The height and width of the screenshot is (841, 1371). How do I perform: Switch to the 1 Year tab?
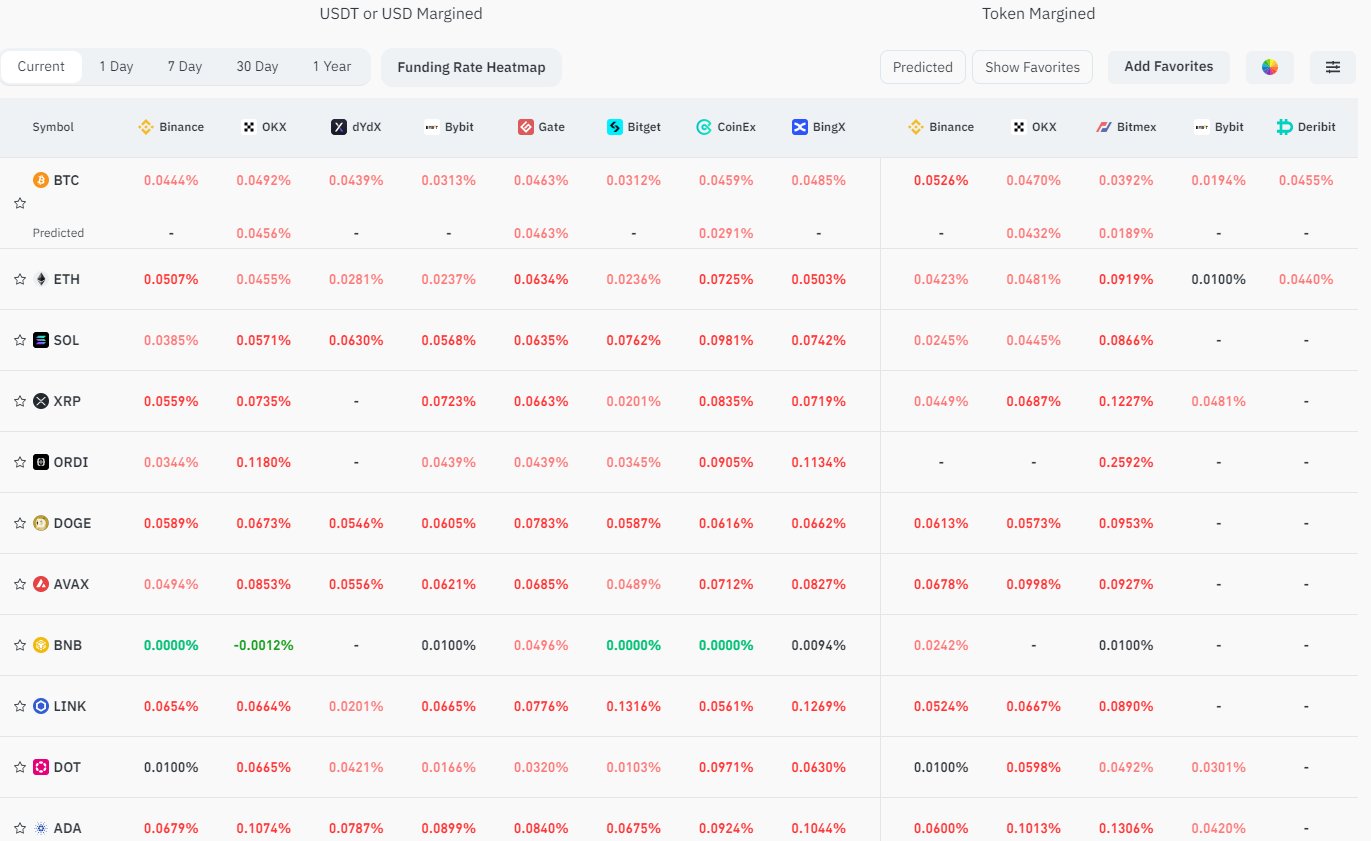(x=332, y=66)
